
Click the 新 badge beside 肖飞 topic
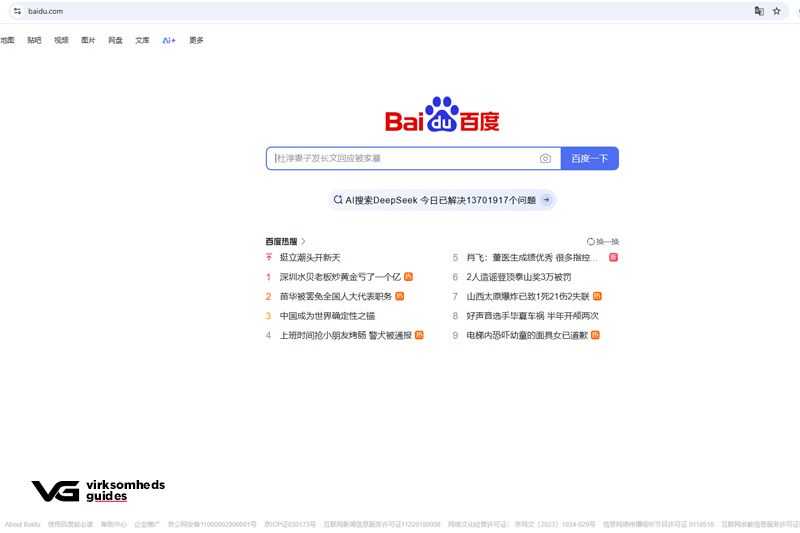click(x=613, y=257)
